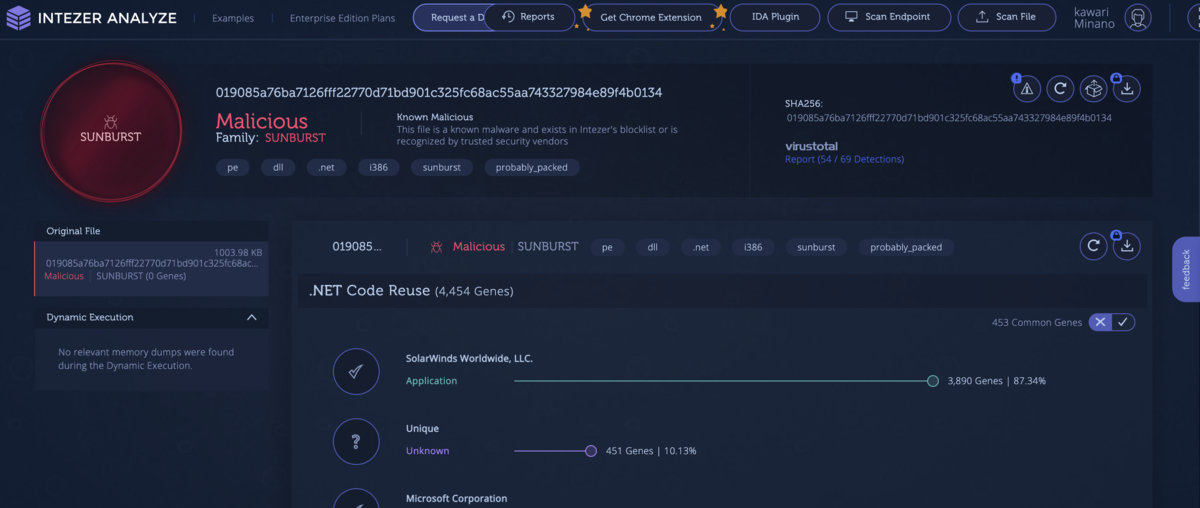Click the 'i386' tag in sub-header row

(x=753, y=247)
